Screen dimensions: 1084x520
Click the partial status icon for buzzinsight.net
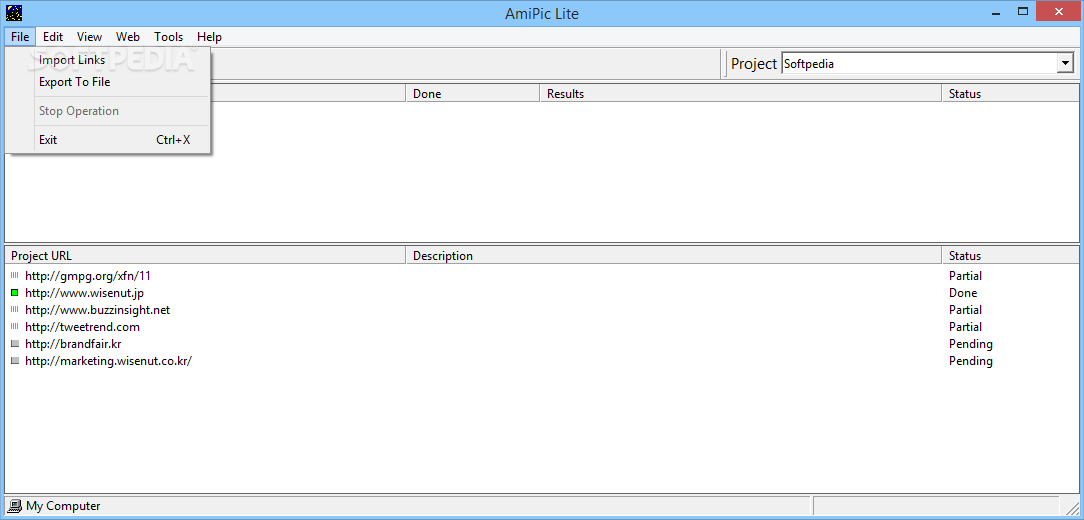15,310
